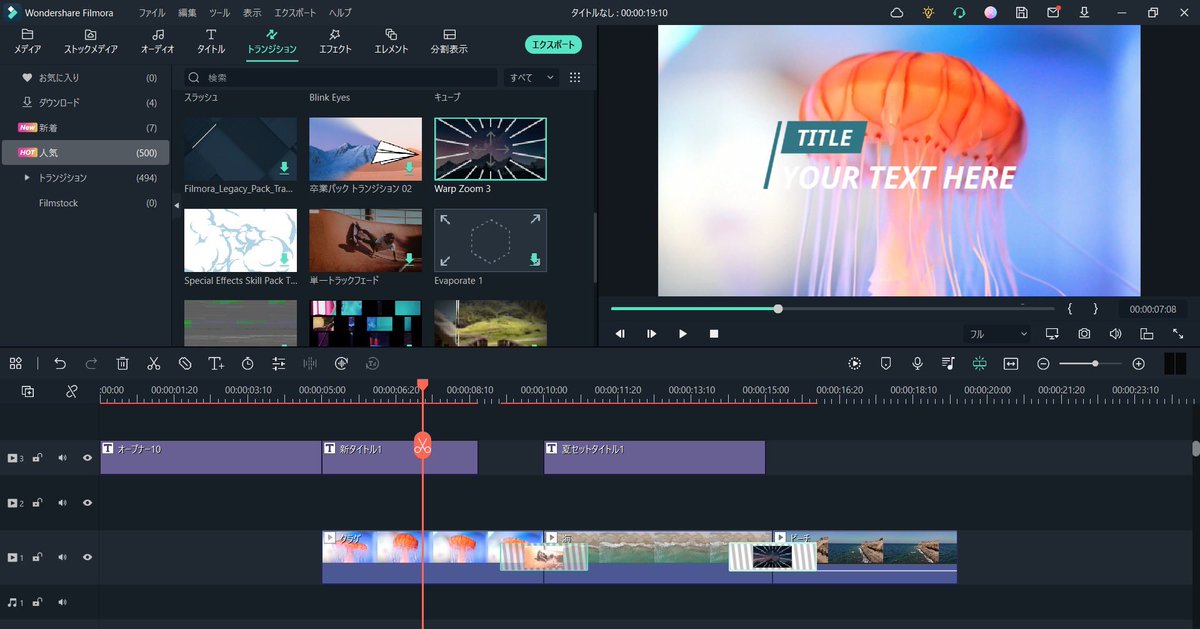Select the オープナー10 clip on track 3
The width and height of the screenshot is (1200, 629).
pyautogui.click(x=210, y=457)
